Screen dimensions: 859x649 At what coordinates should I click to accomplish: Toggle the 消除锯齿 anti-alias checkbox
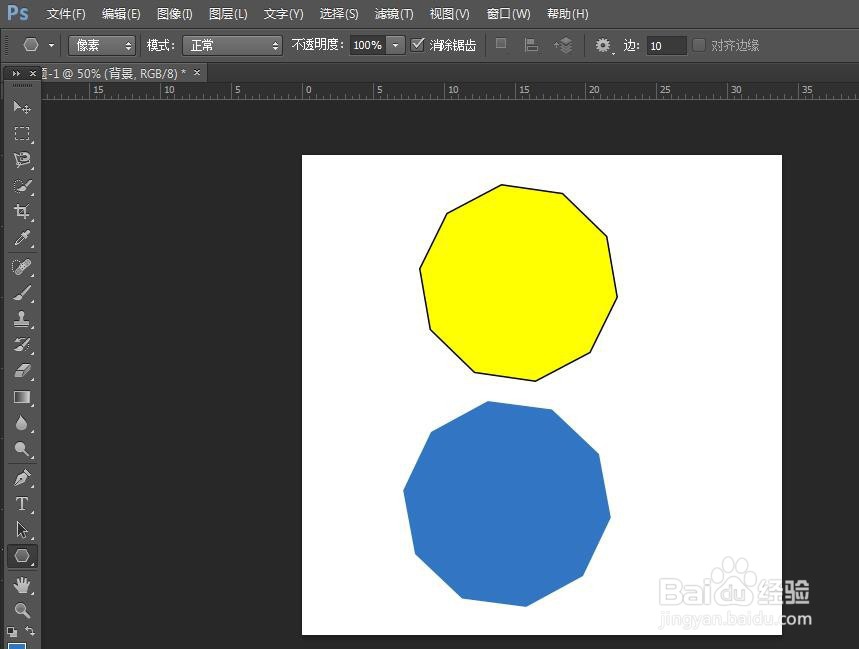417,44
